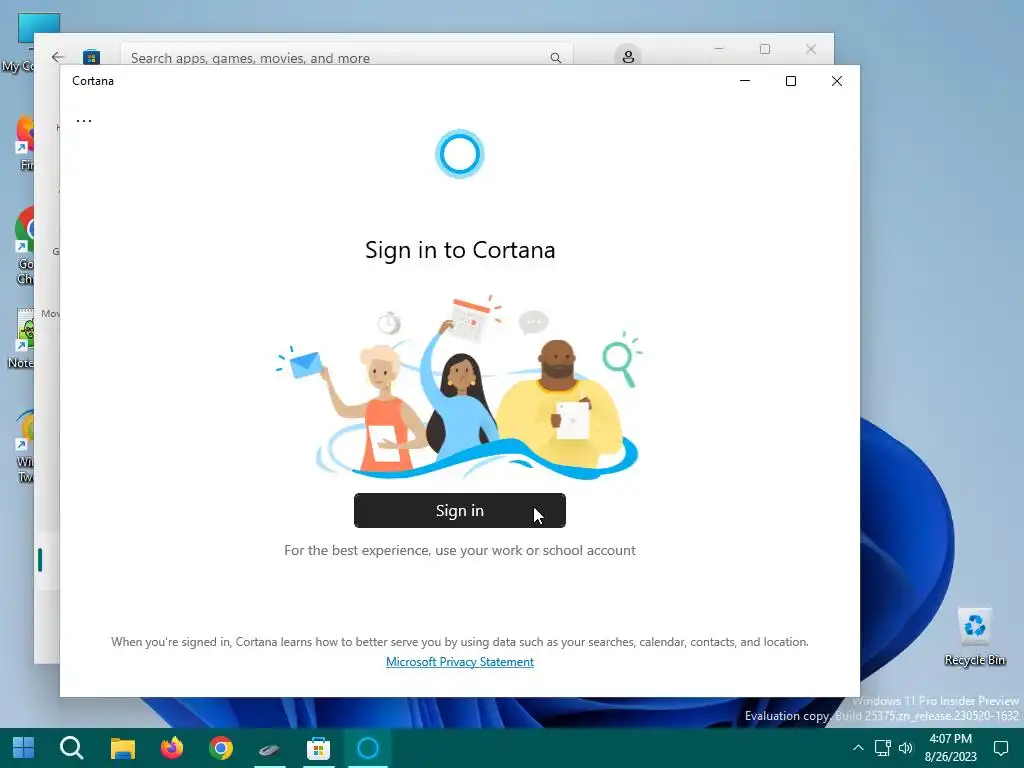Image resolution: width=1024 pixels, height=768 pixels.
Task: Maximize the Microsoft Store window
Action: [x=765, y=49]
